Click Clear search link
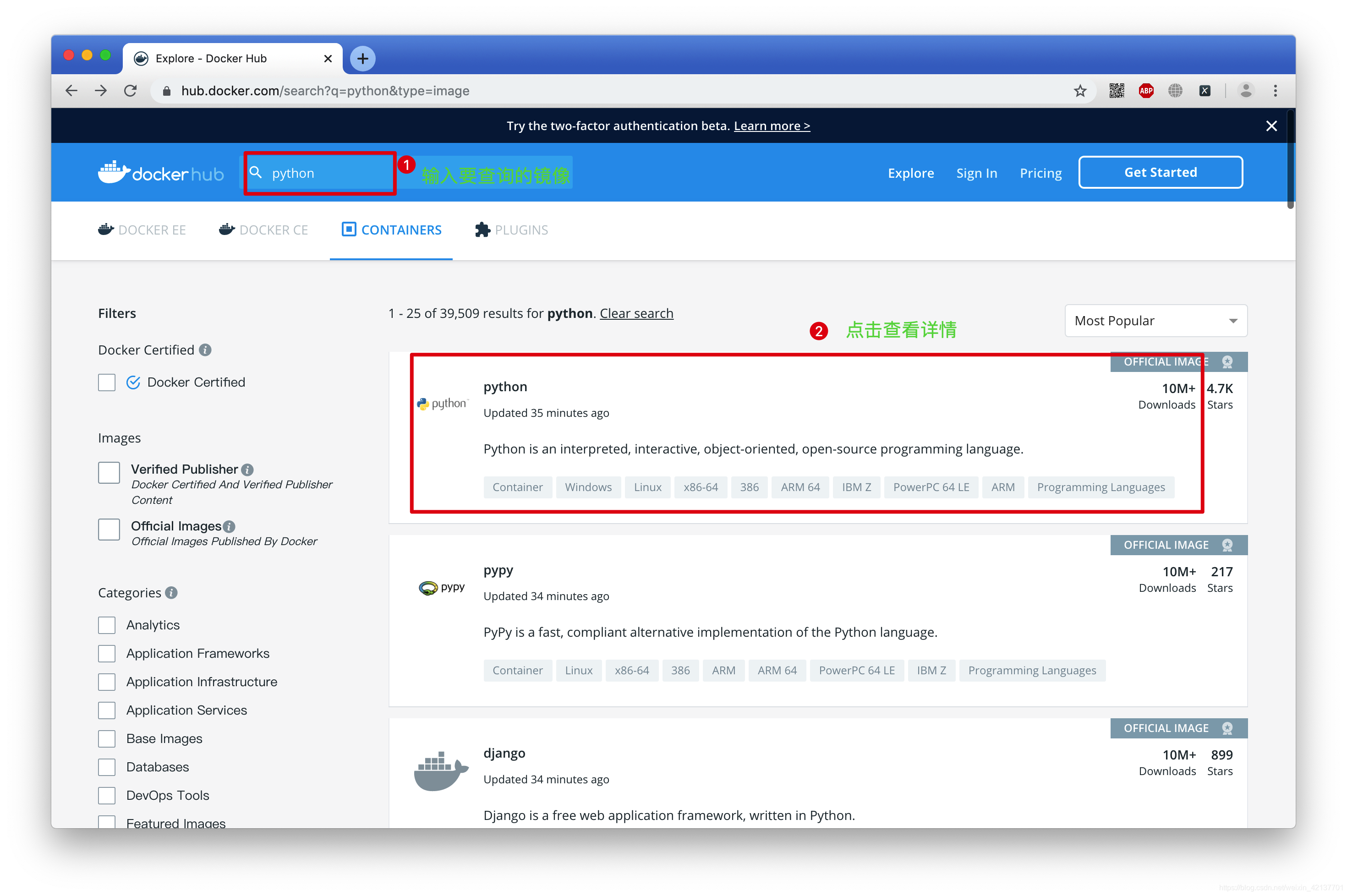Image resolution: width=1347 pixels, height=896 pixels. click(x=636, y=313)
